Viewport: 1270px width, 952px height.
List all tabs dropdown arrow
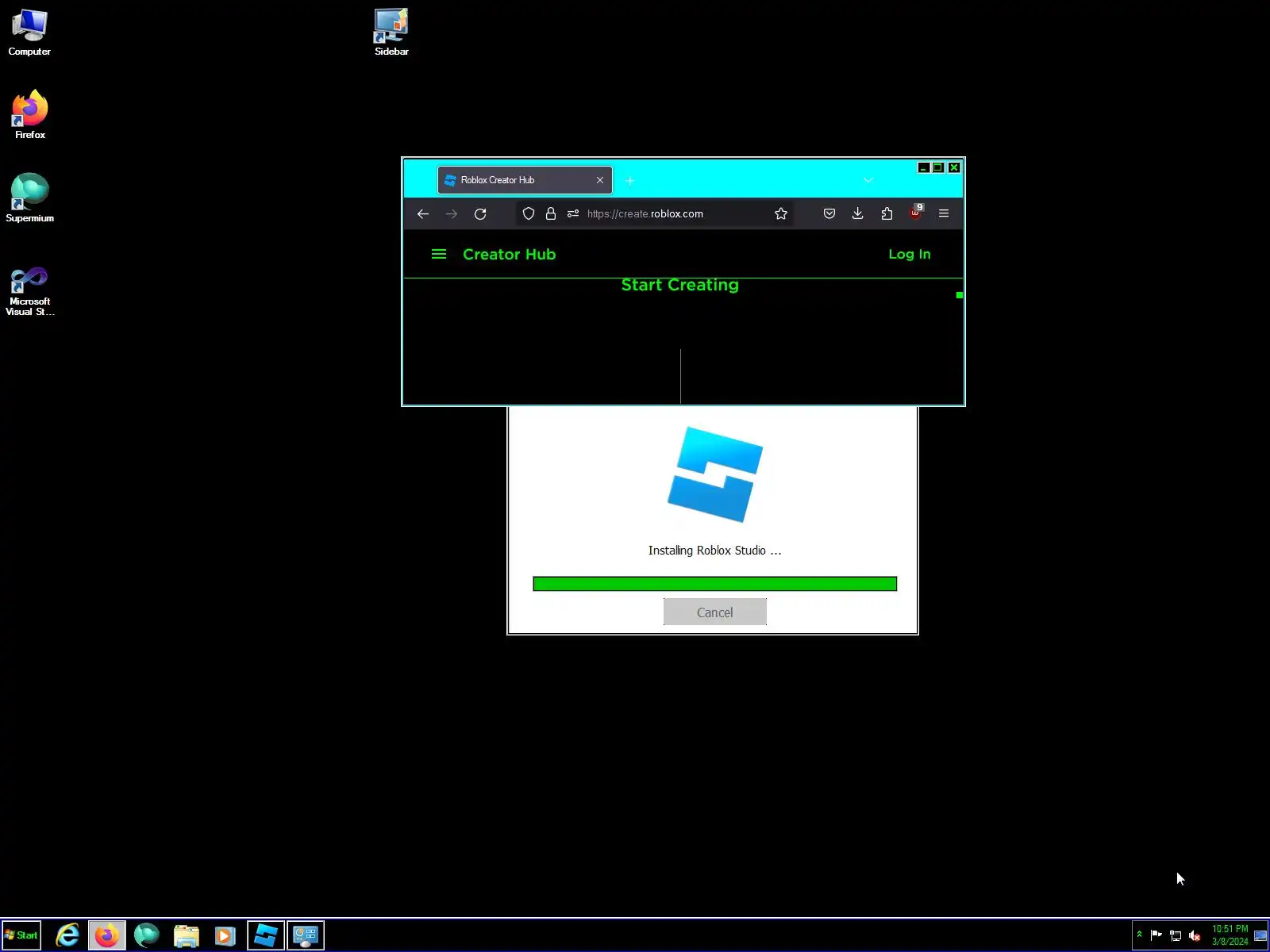click(868, 181)
